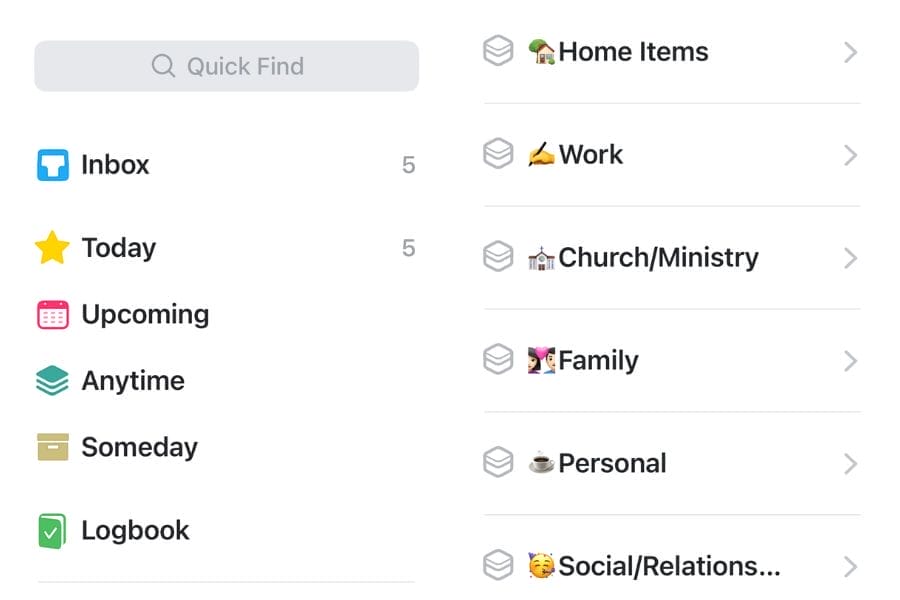900x600 pixels.
Task: Open the Social/Relations area chevron
Action: coord(850,566)
